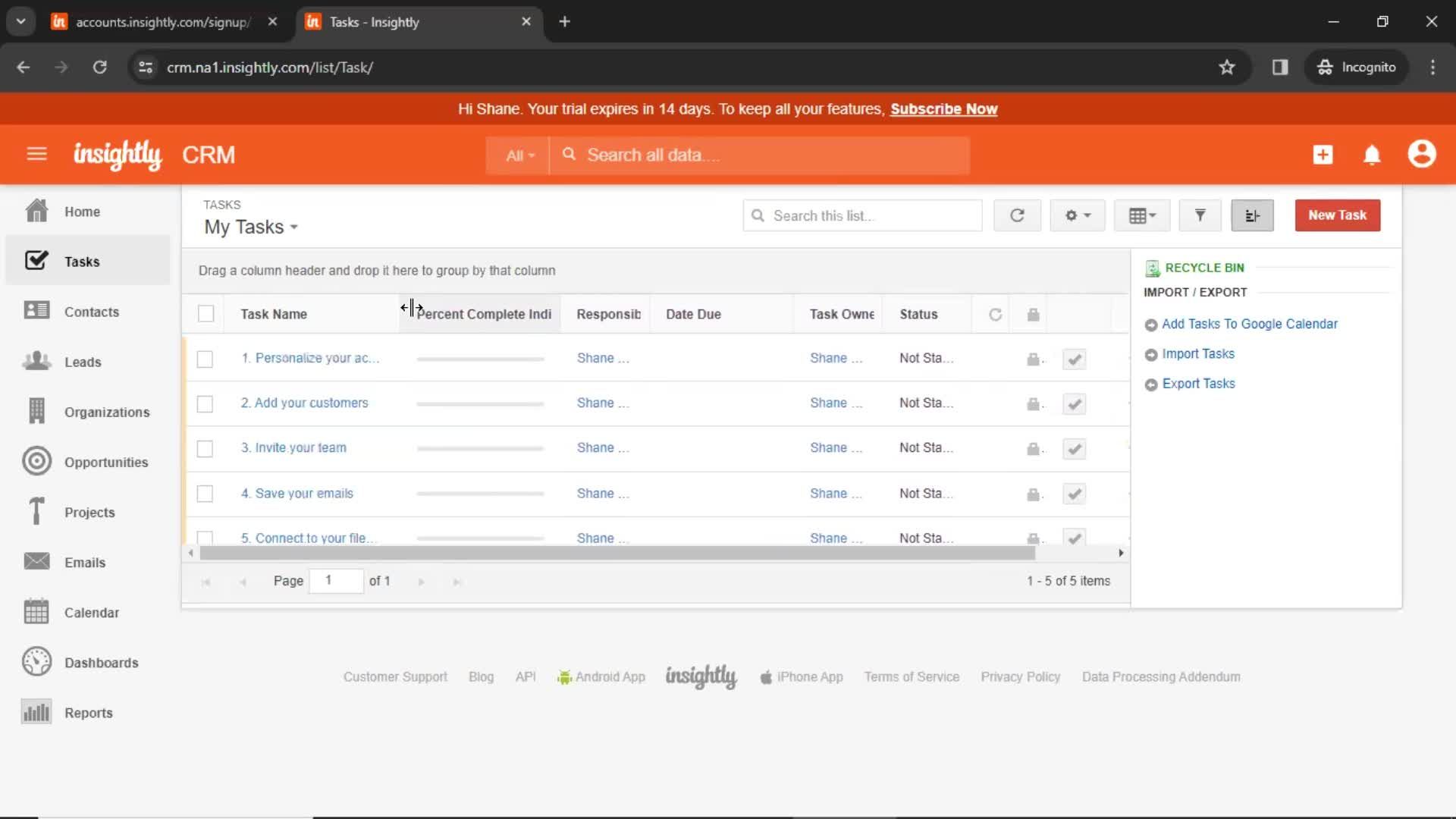
Task: Click percent complete bar for 'Save your emails'
Action: point(480,494)
